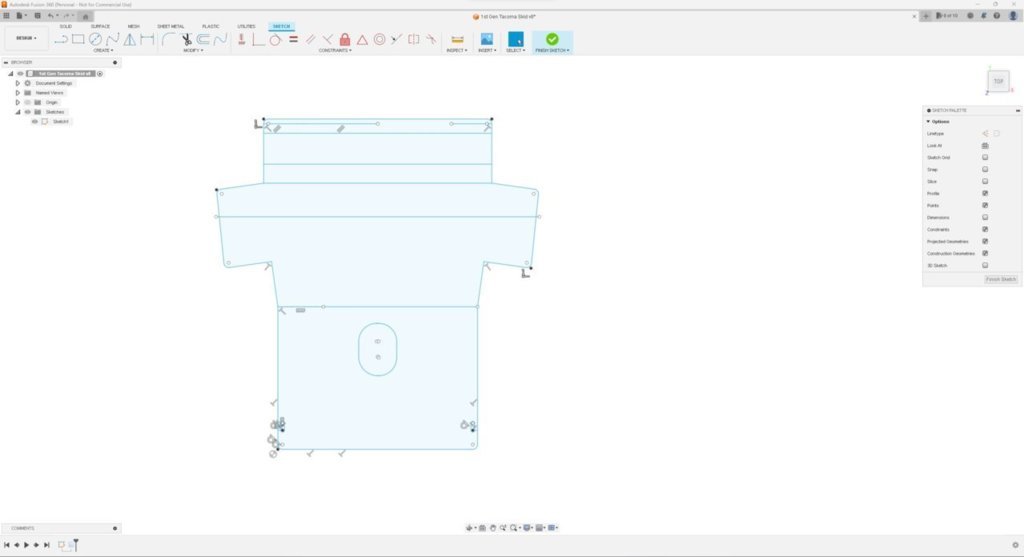Viewport: 1024px width, 557px height.
Task: Enable the 3D Sketch checkbox
Action: (985, 265)
